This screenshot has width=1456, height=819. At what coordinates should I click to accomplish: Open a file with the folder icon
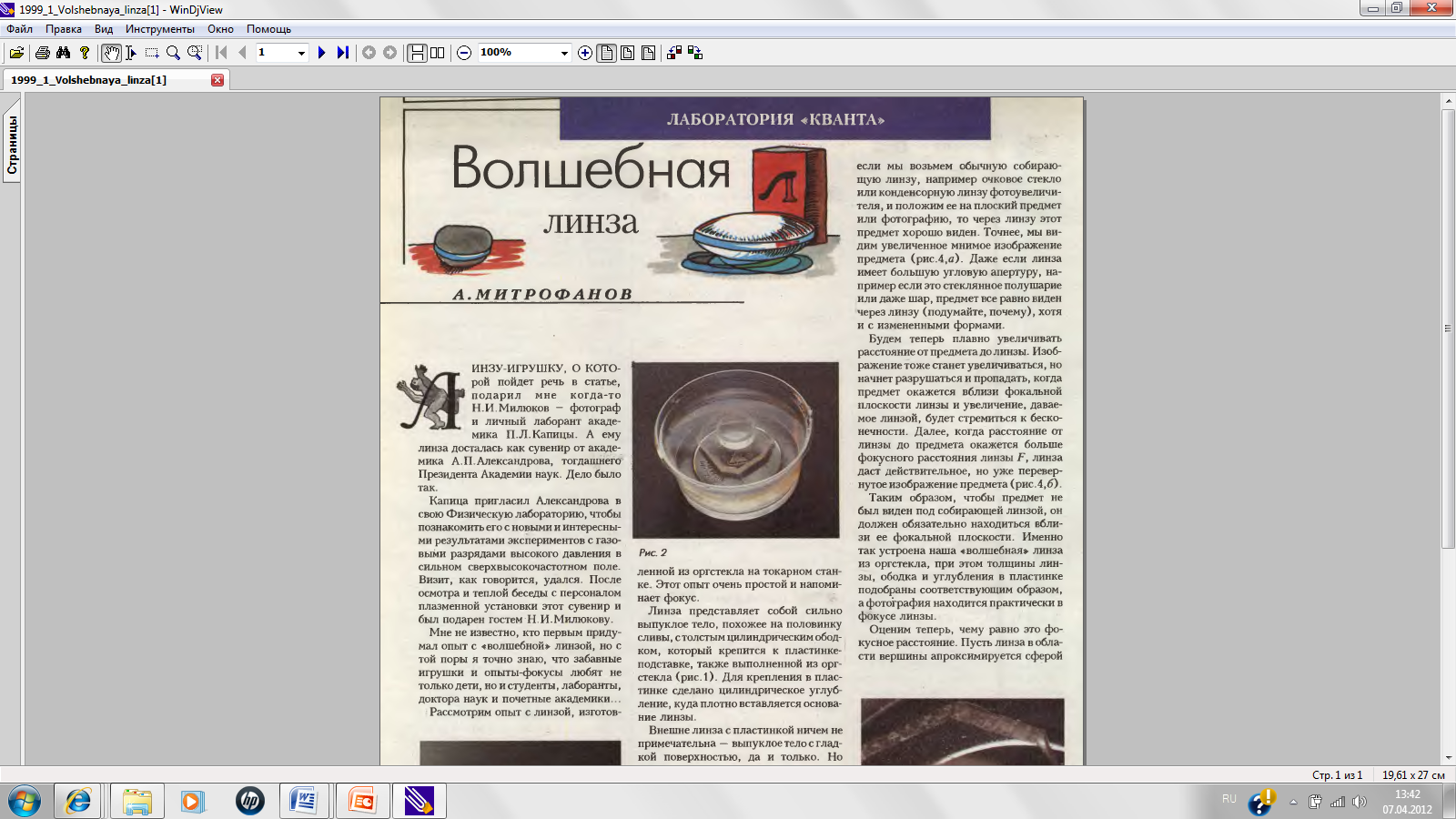(x=16, y=53)
